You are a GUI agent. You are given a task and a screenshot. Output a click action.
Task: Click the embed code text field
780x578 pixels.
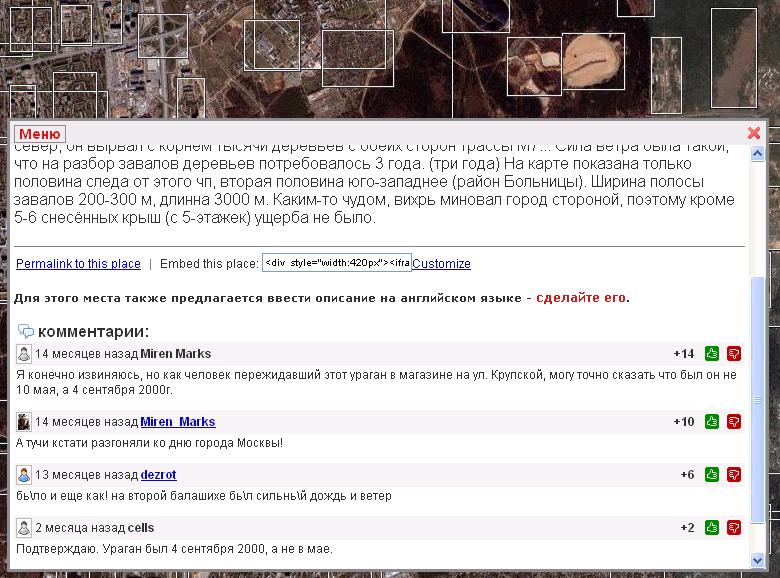(x=336, y=264)
